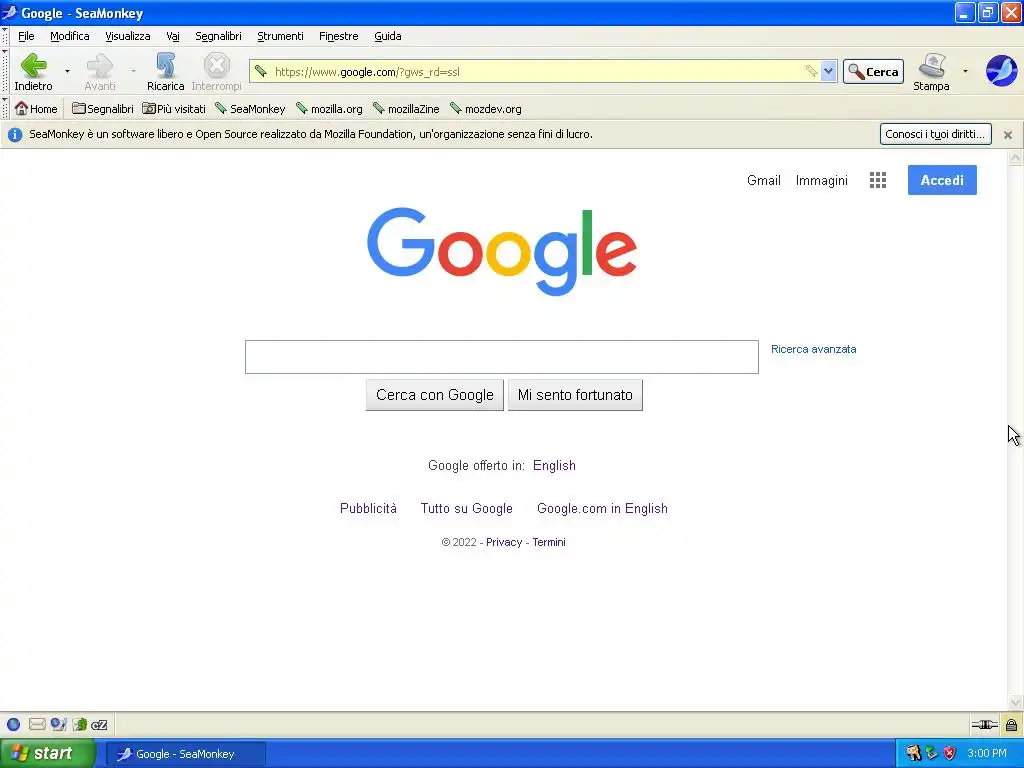This screenshot has width=1024, height=768.
Task: Open the Privacy link
Action: (x=504, y=542)
